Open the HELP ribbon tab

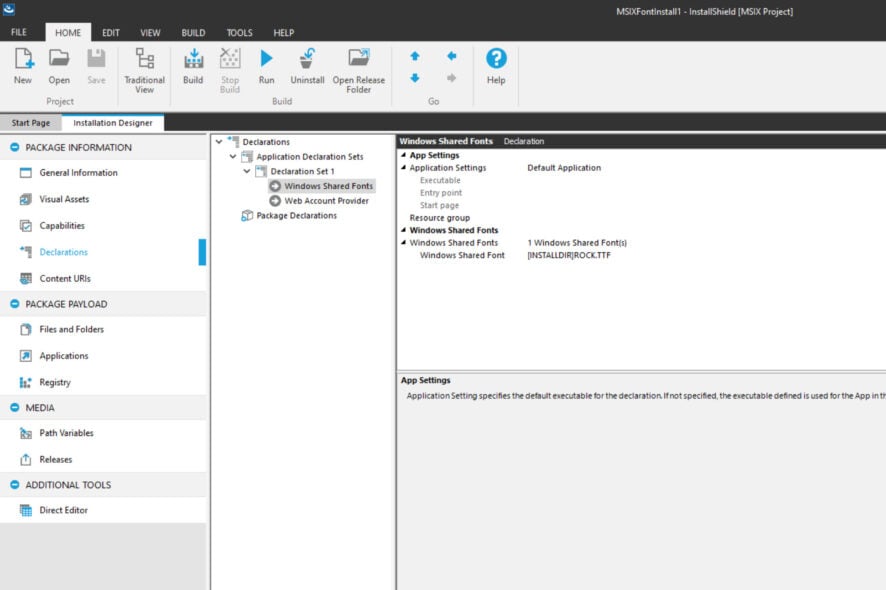pos(284,32)
